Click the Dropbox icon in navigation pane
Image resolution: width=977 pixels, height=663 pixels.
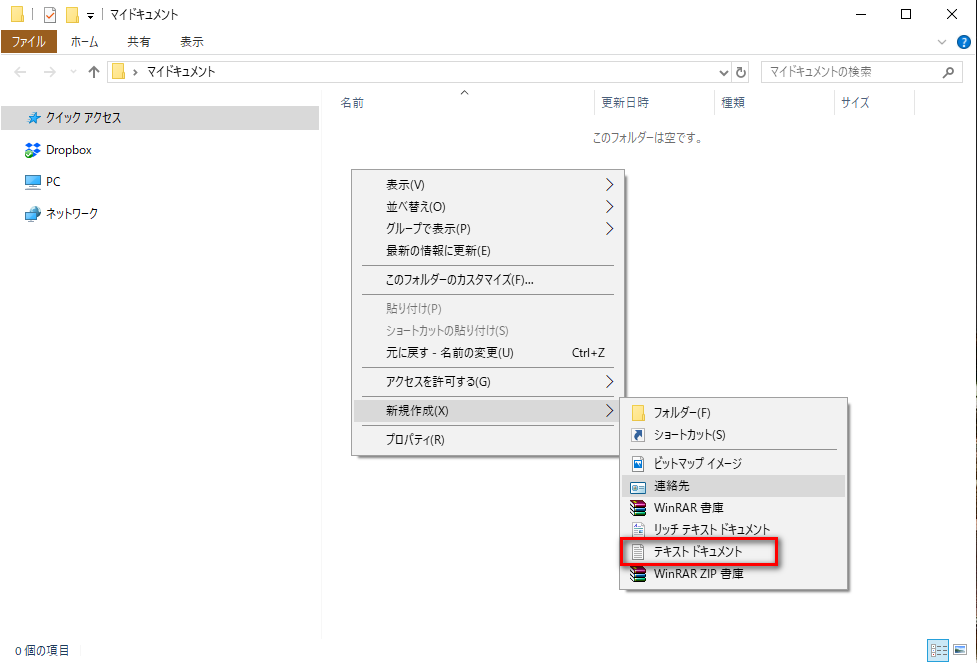32,150
